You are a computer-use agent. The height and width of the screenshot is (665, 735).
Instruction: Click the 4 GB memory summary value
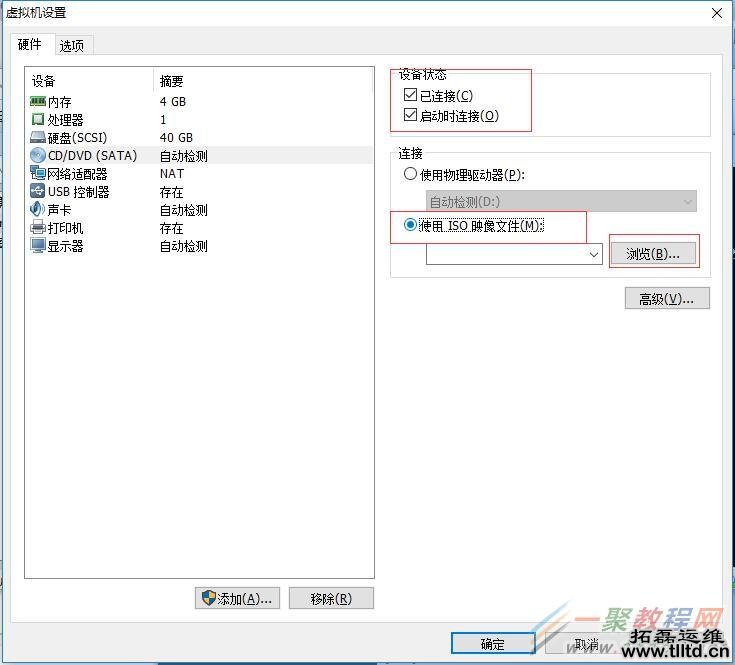[173, 102]
